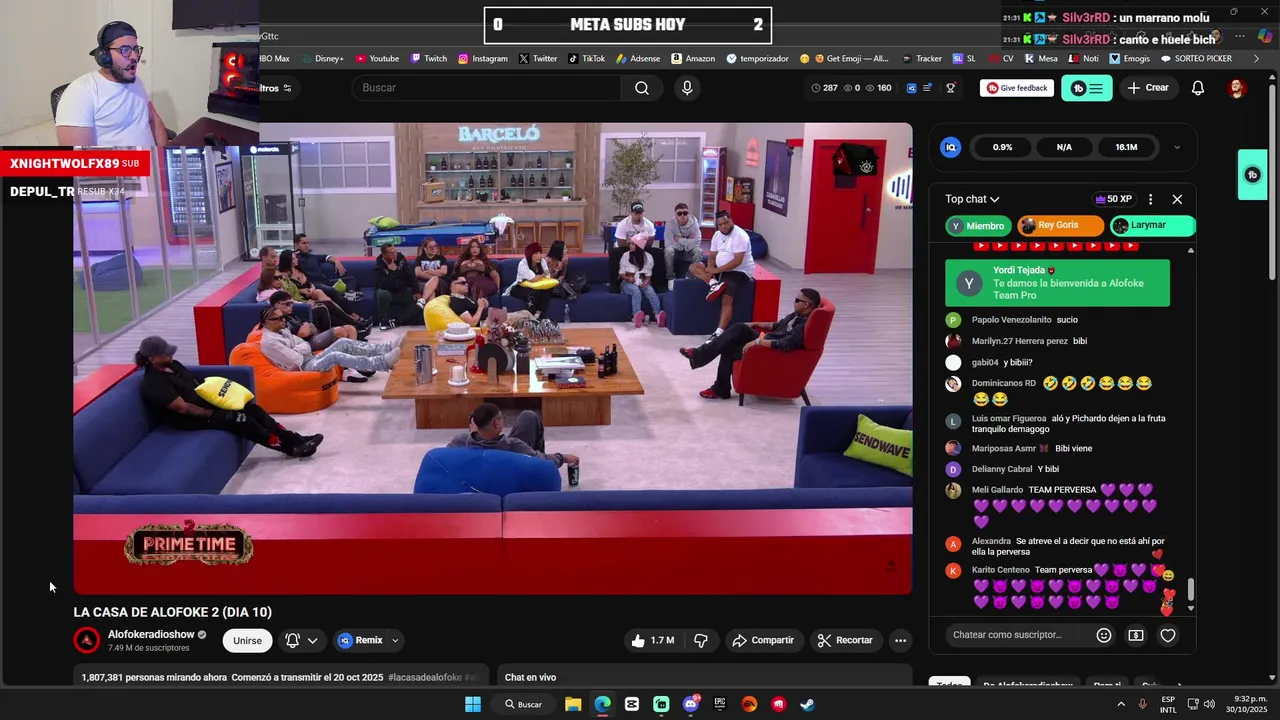Click the TubeBuddy side tab icon

point(1252,175)
